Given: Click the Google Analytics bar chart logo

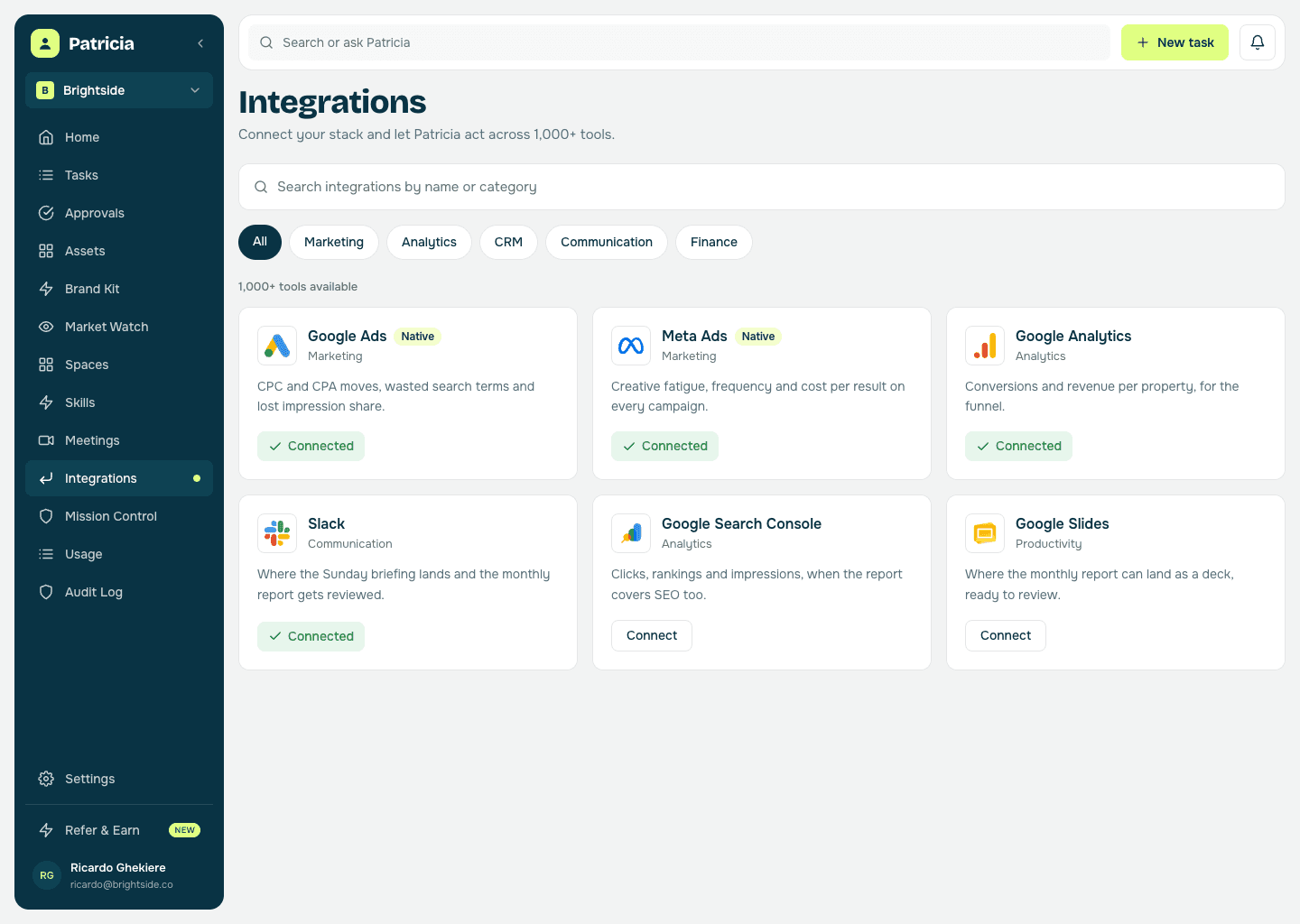Looking at the screenshot, I should pos(985,346).
